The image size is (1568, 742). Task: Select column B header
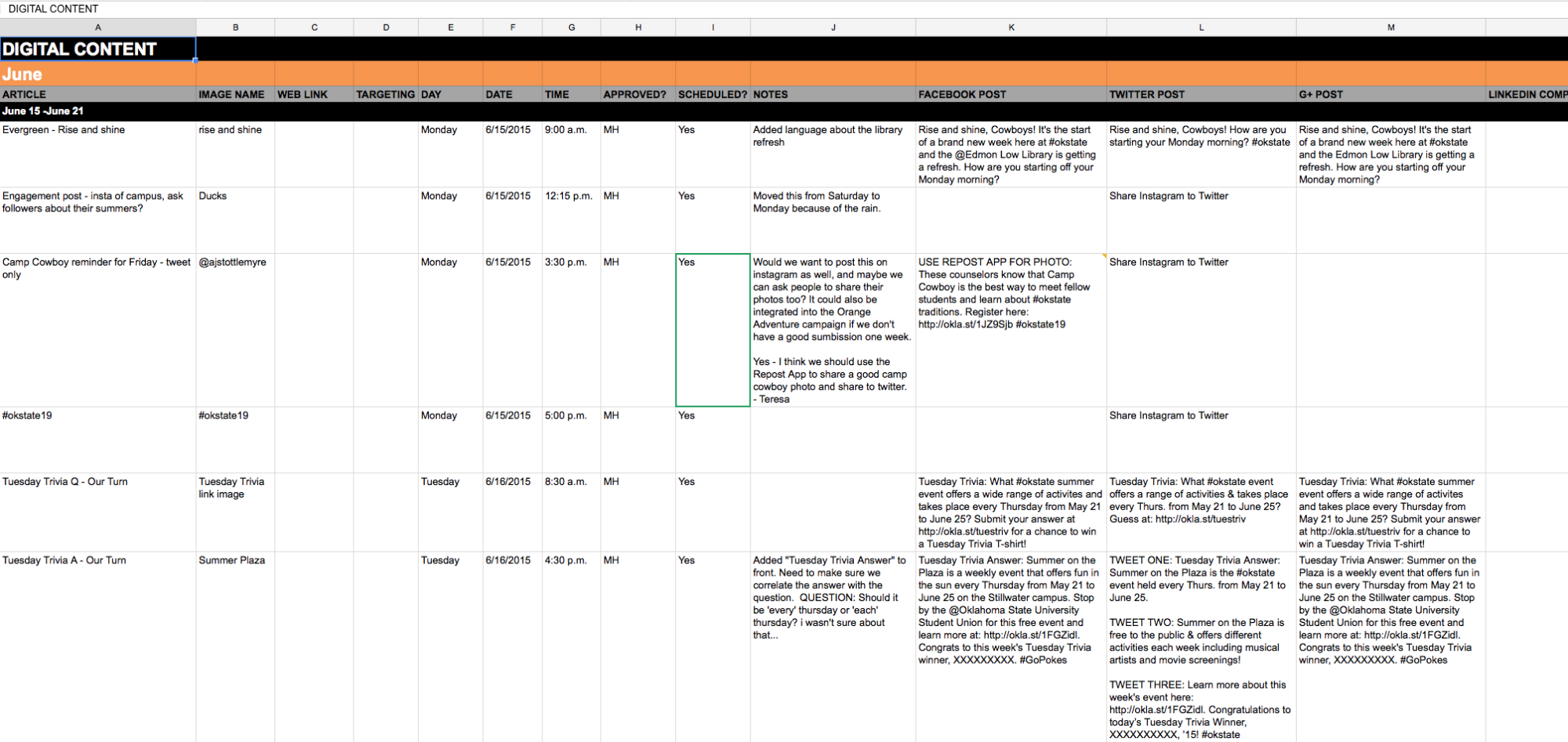pos(235,27)
